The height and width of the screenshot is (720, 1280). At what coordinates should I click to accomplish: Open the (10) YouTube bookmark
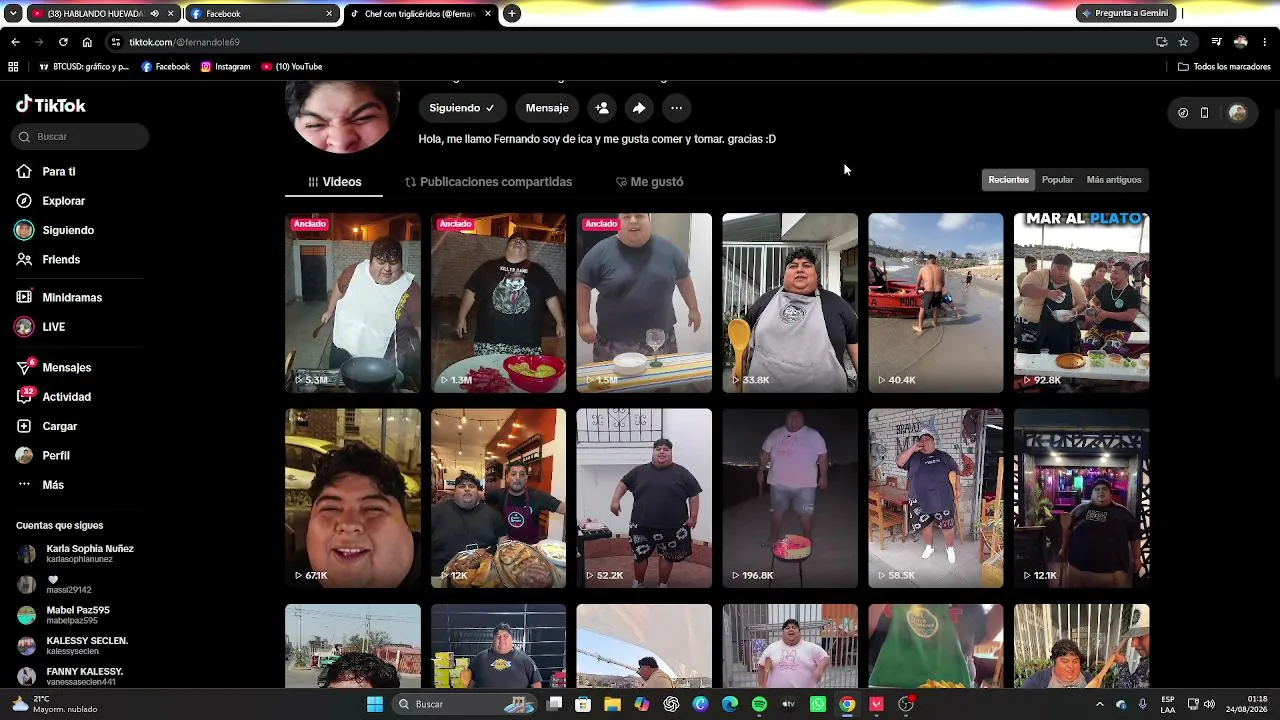(292, 67)
